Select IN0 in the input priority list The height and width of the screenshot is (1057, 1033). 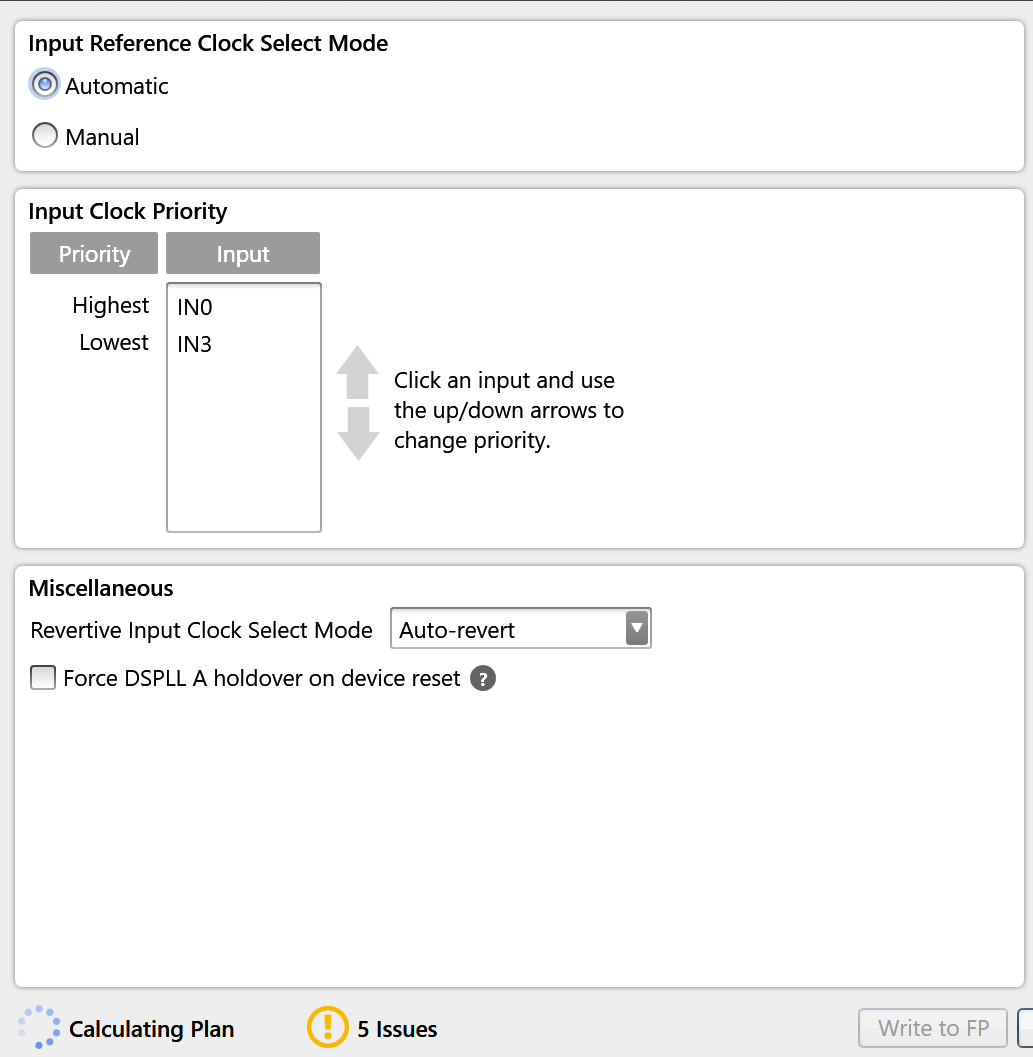195,307
